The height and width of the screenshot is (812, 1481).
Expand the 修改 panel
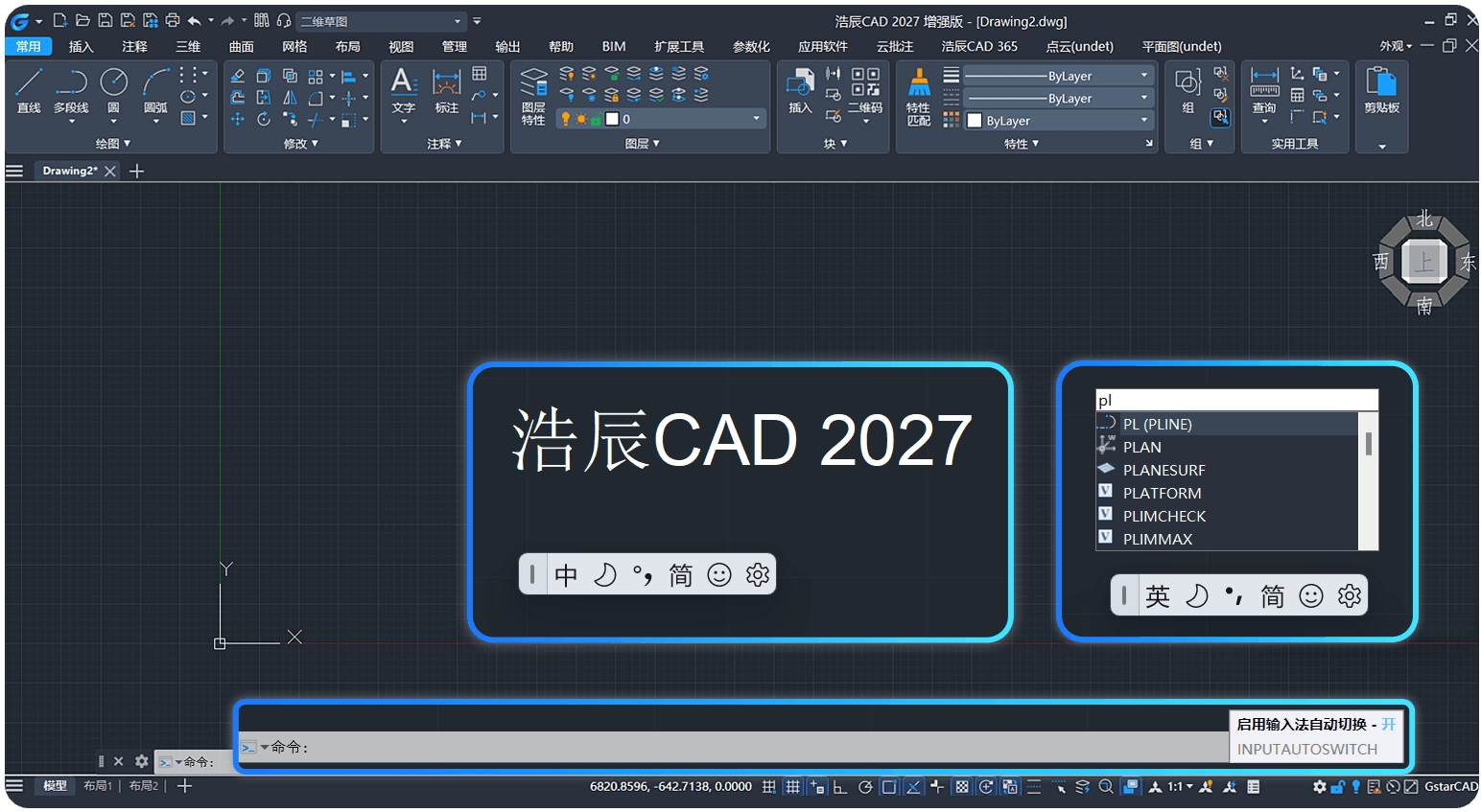[x=300, y=144]
